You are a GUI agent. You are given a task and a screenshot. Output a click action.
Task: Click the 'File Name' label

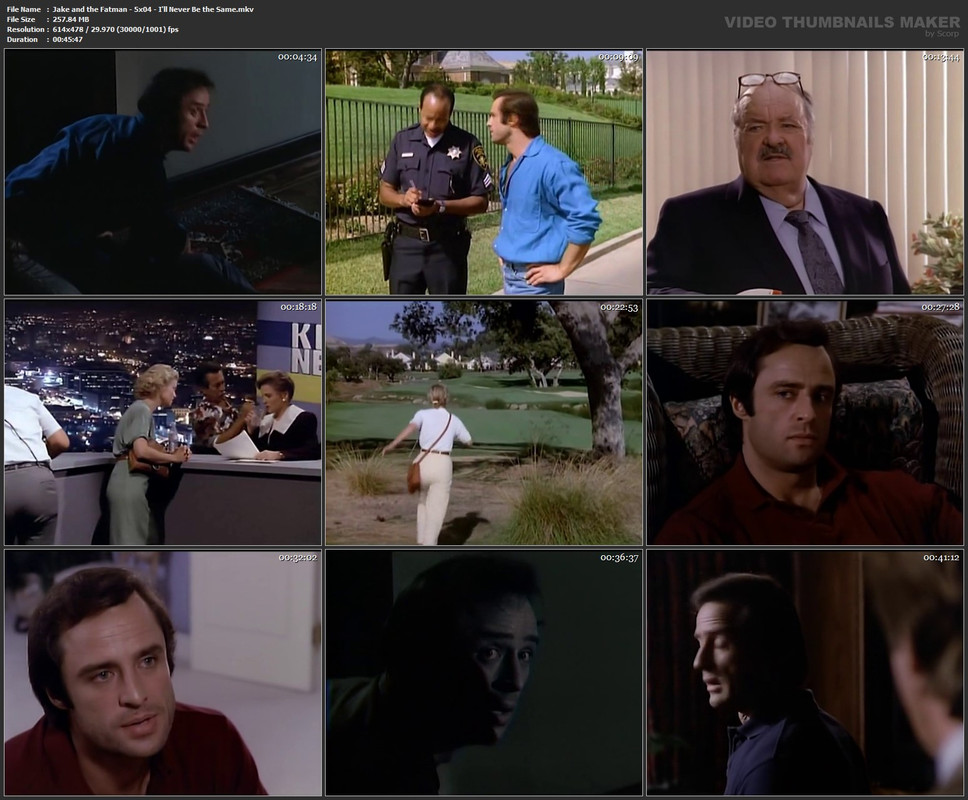(23, 9)
